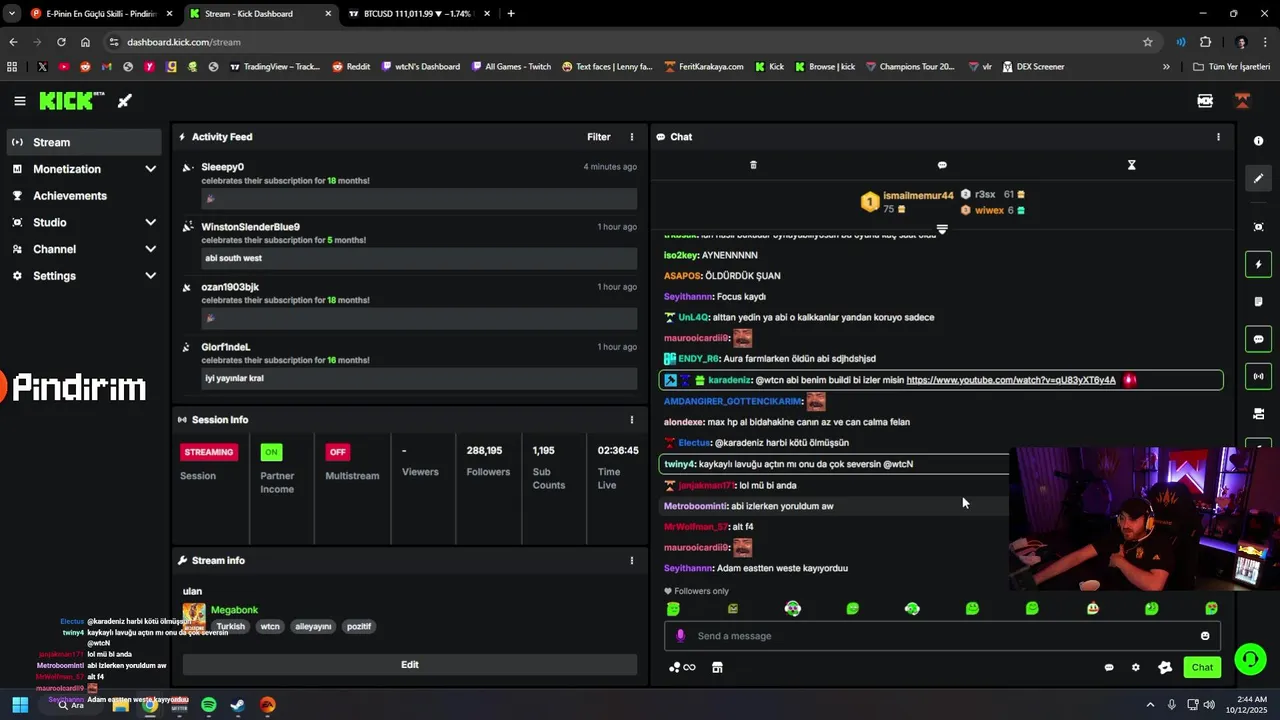Toggle the chat widget in right sidebar
Screen dimensions: 1280x720
click(1259, 339)
